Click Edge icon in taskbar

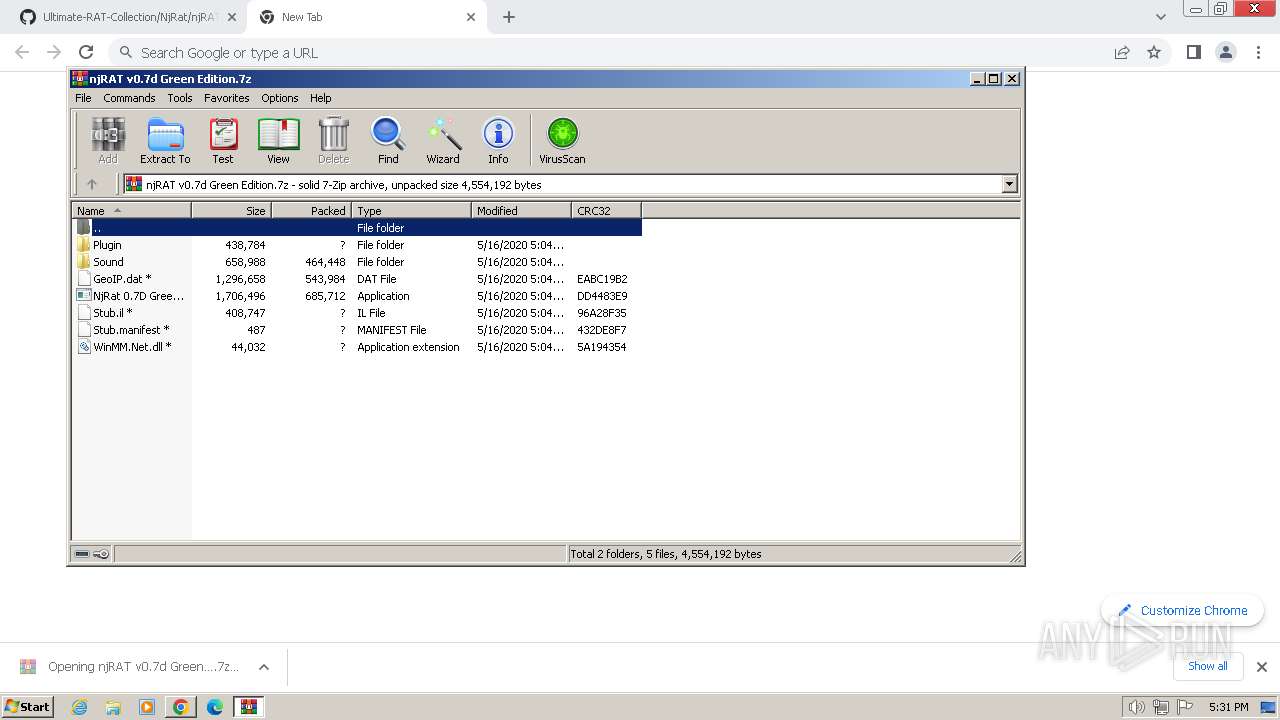(215, 707)
